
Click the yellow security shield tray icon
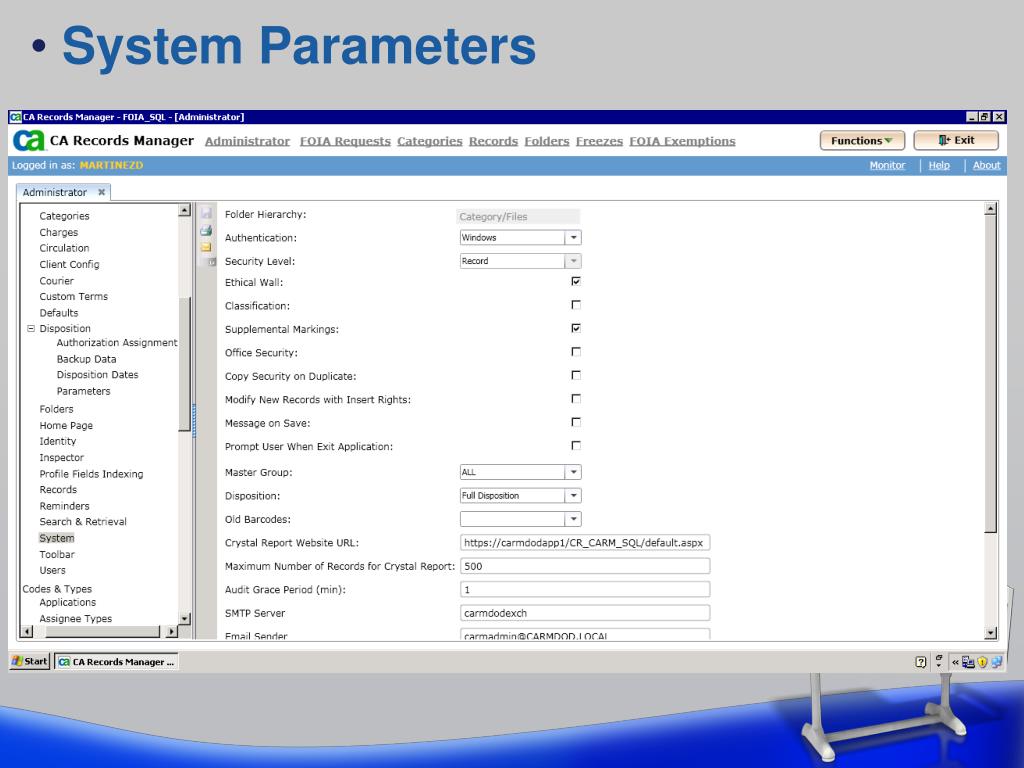pyautogui.click(x=982, y=662)
